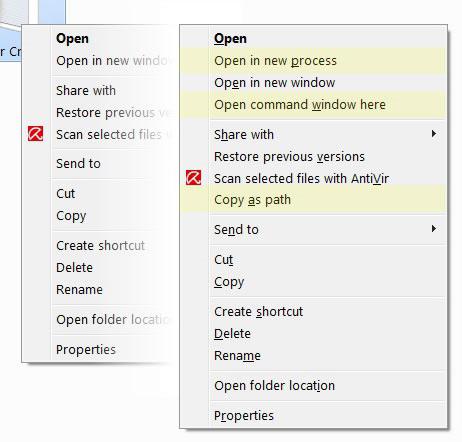
Task: Select Open in new process
Action: [313, 61]
